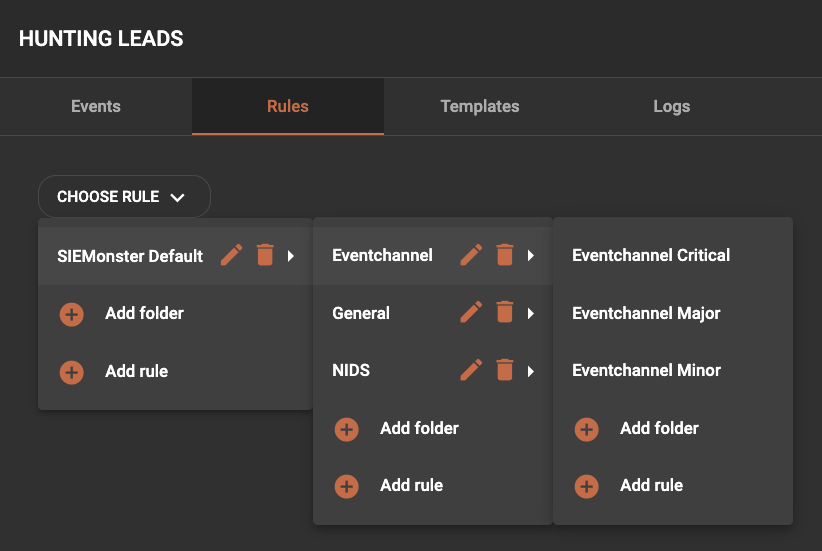
Task: Open the Choose Rule dropdown
Action: 123,197
